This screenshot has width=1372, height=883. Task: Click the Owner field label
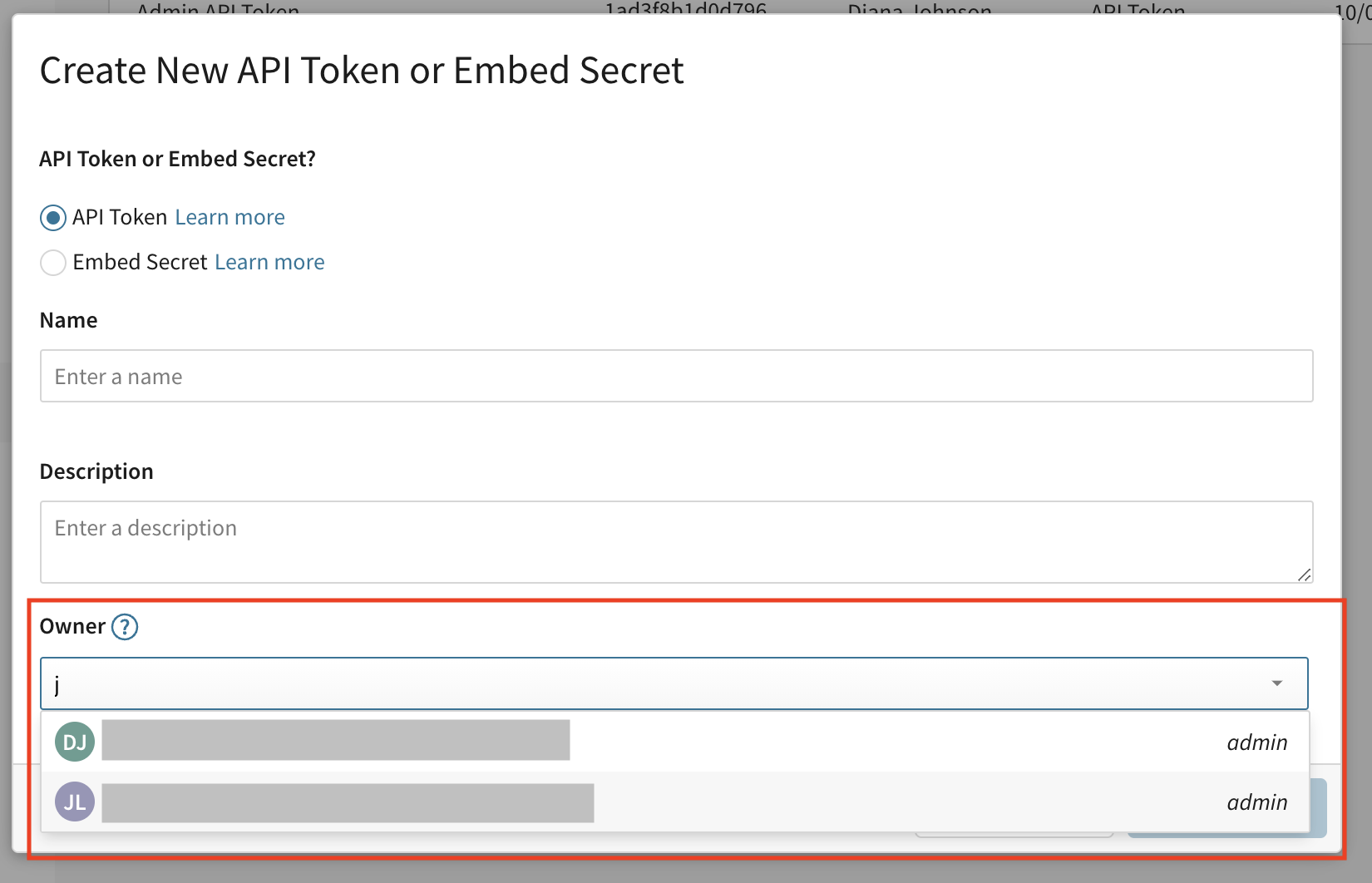(72, 627)
